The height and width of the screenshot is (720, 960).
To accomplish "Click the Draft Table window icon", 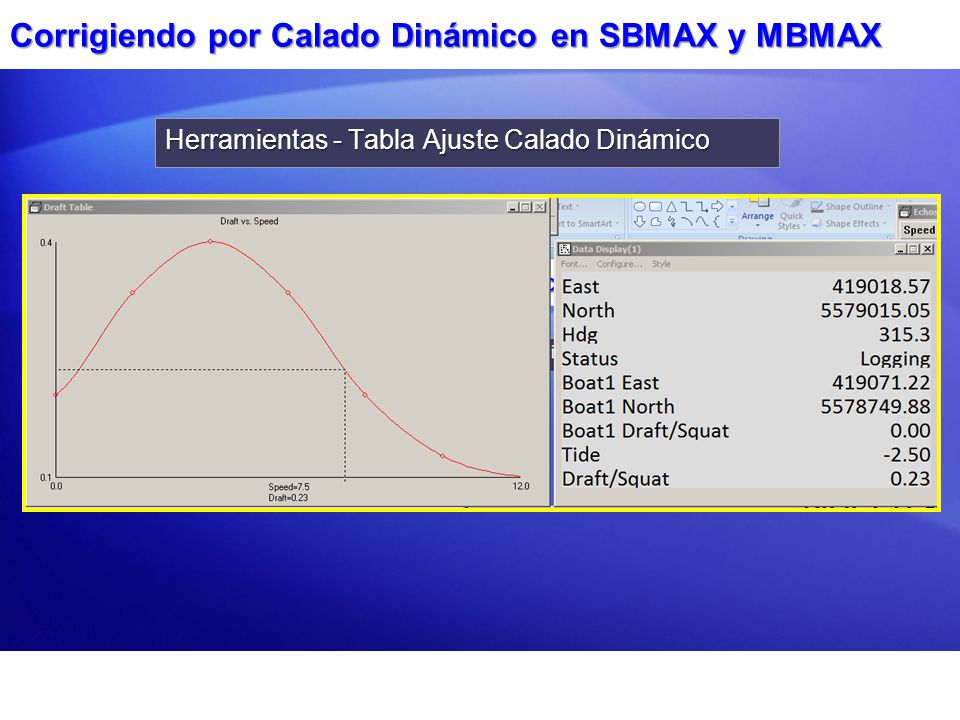I will point(35,207).
